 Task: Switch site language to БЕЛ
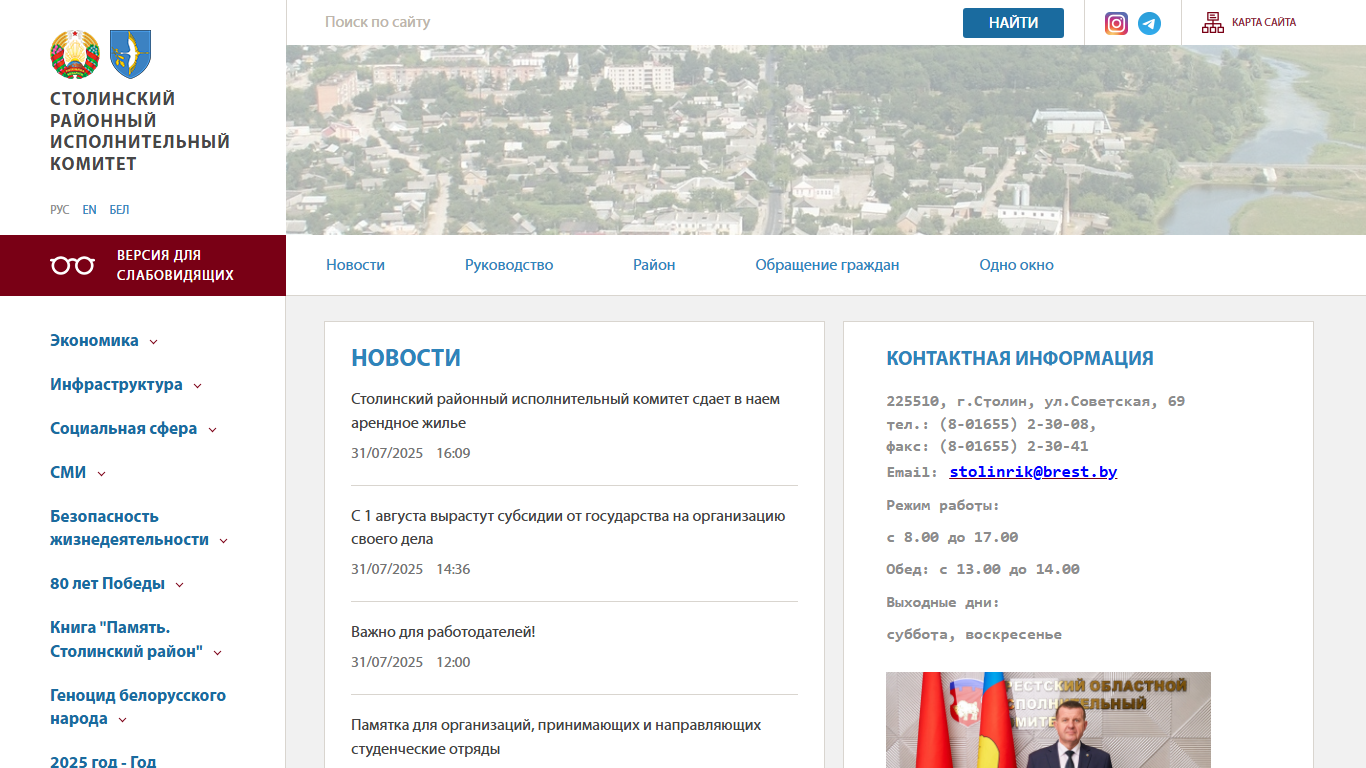(119, 210)
